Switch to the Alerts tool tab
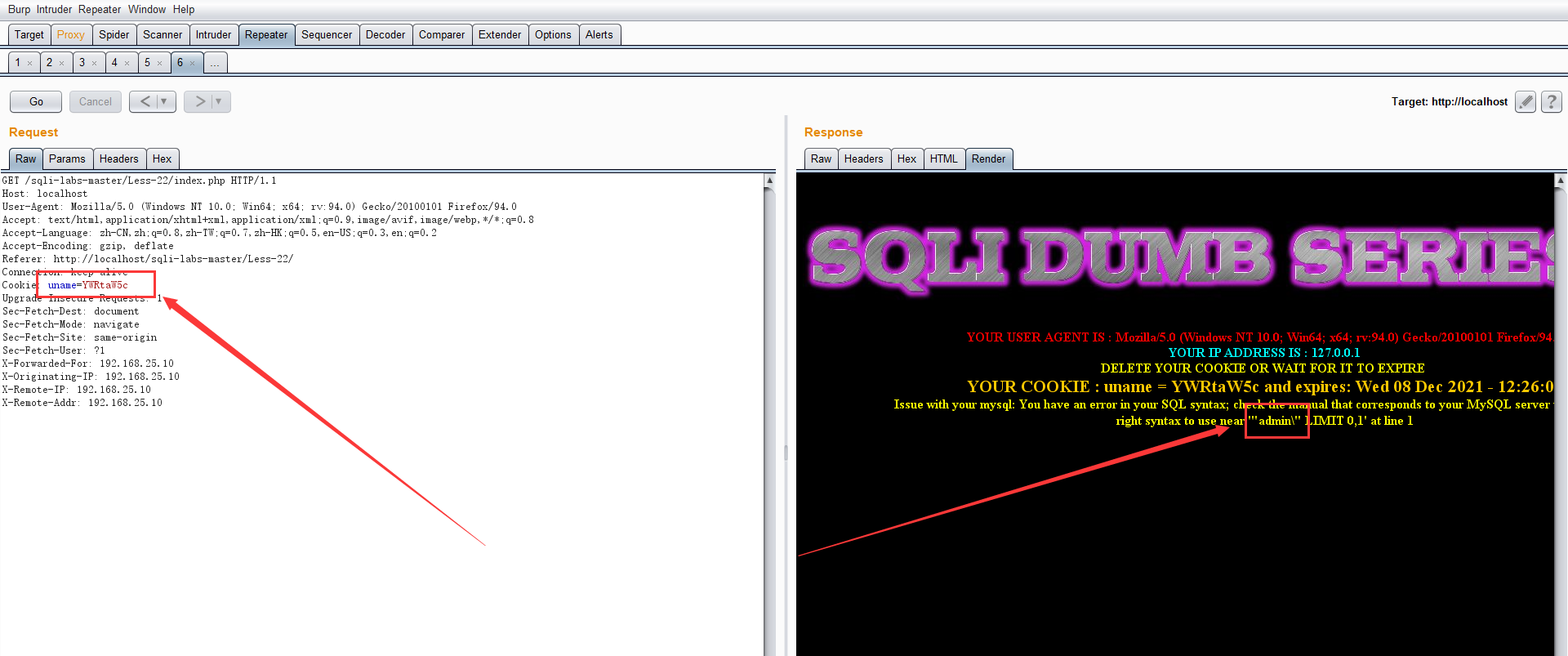 [599, 34]
